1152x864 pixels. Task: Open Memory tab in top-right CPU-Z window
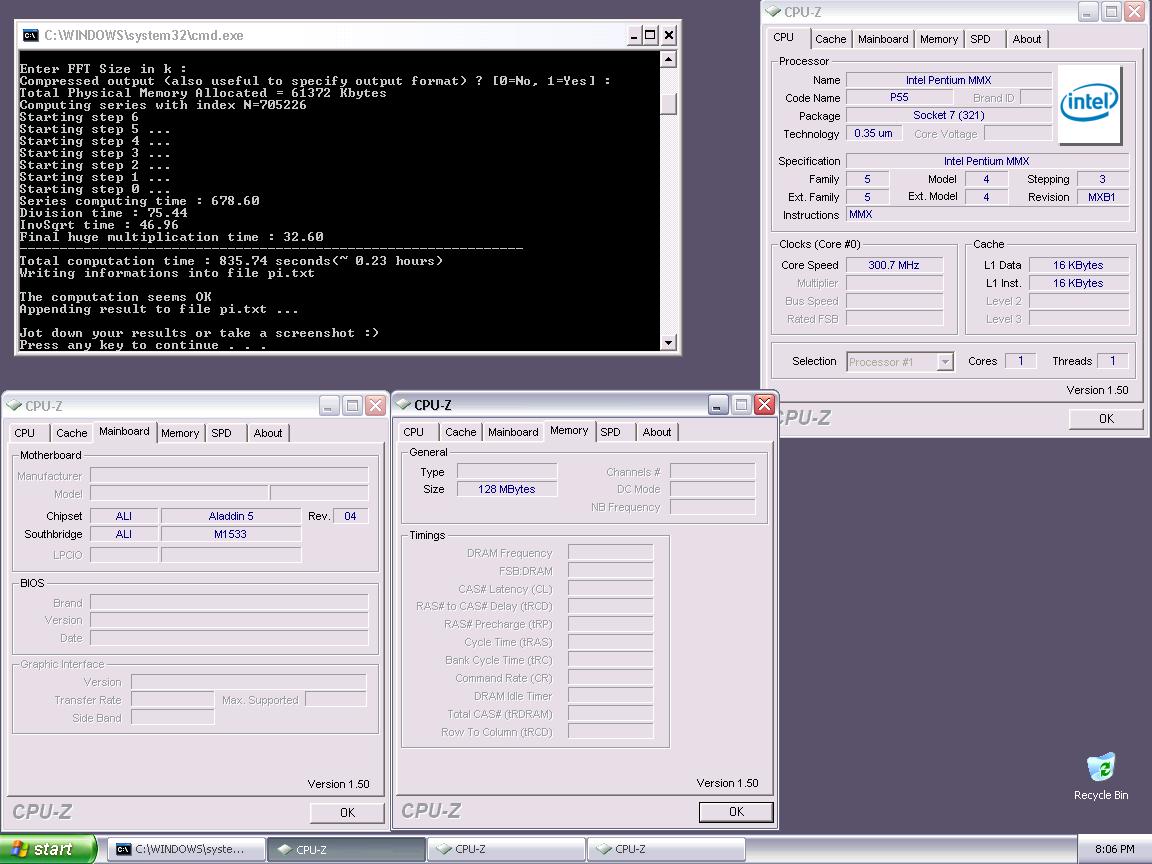pyautogui.click(x=938, y=39)
